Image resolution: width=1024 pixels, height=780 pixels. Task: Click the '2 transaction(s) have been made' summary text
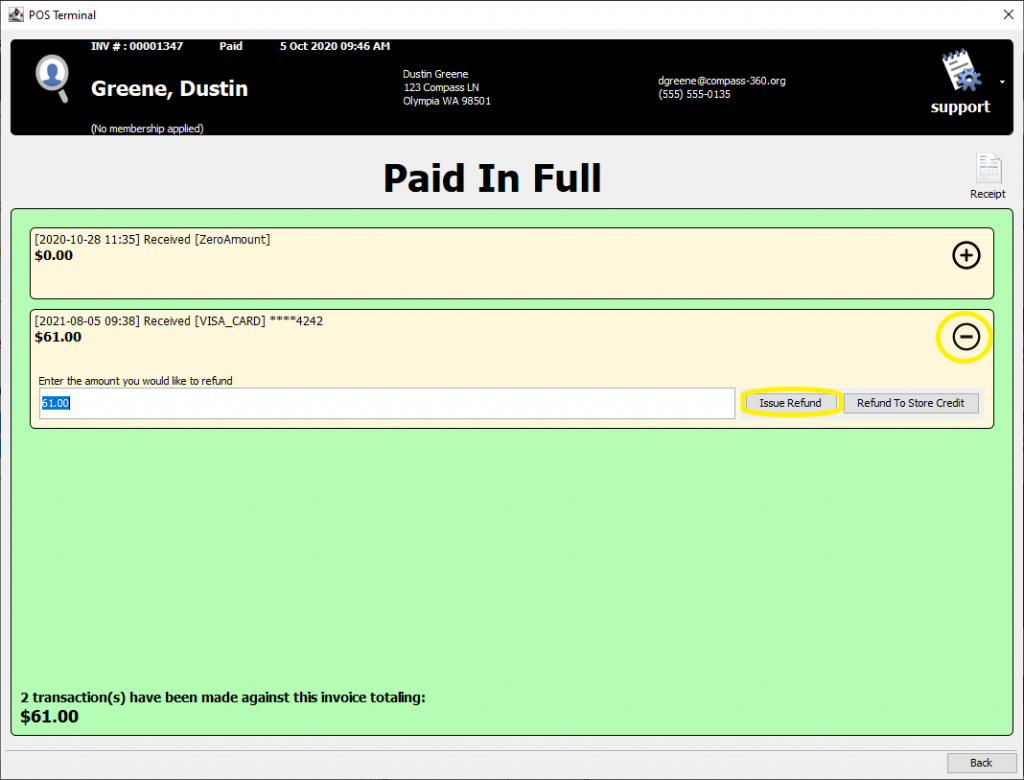coord(223,698)
